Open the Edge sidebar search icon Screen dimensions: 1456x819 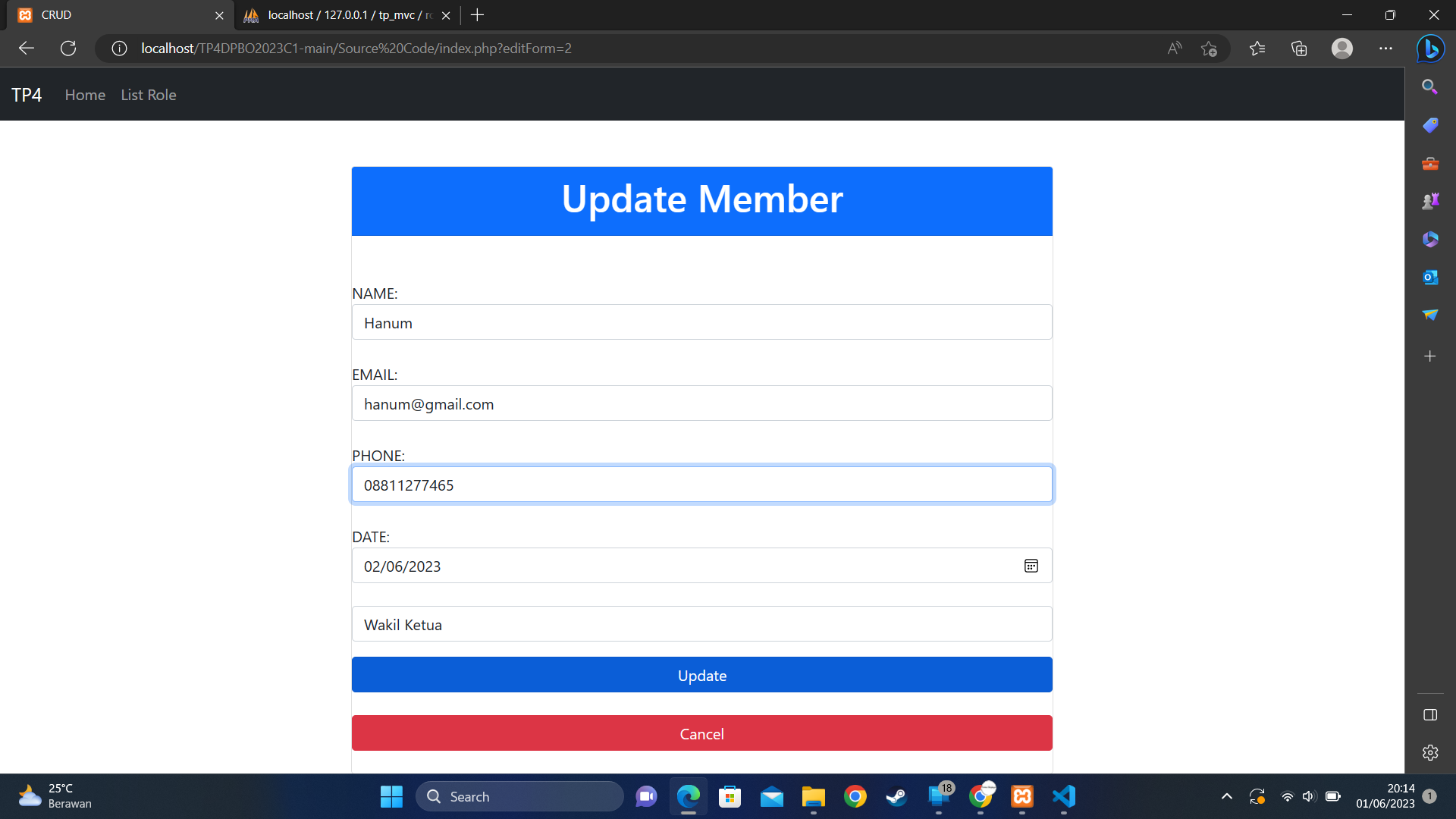pos(1429,86)
